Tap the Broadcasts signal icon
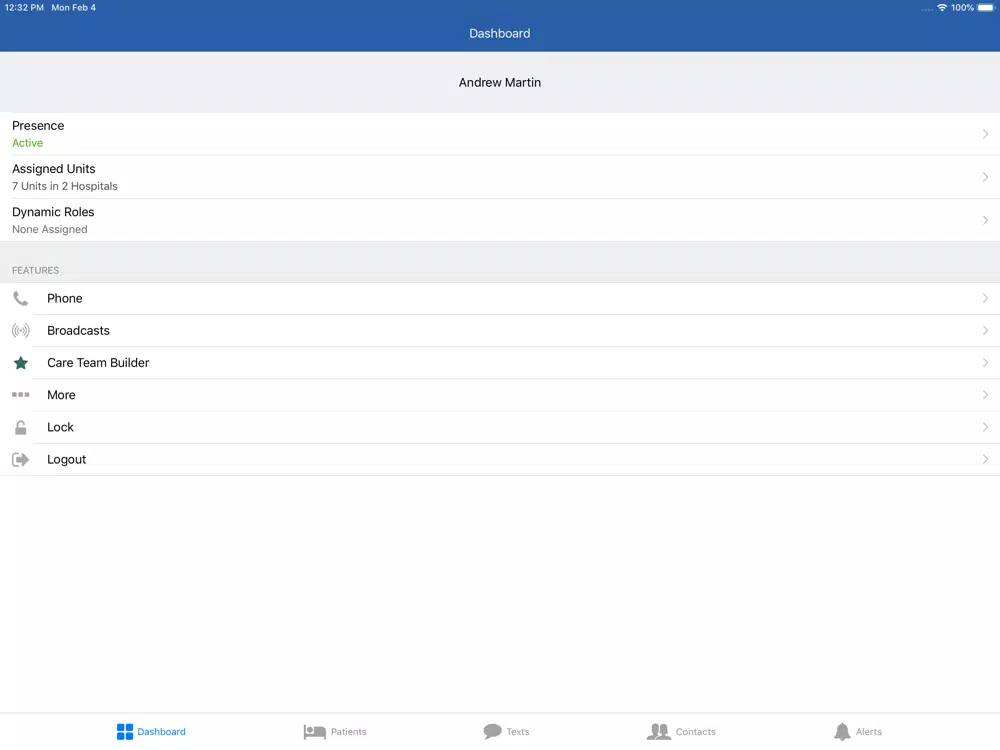Image resolution: width=1000 pixels, height=750 pixels. (x=20, y=330)
